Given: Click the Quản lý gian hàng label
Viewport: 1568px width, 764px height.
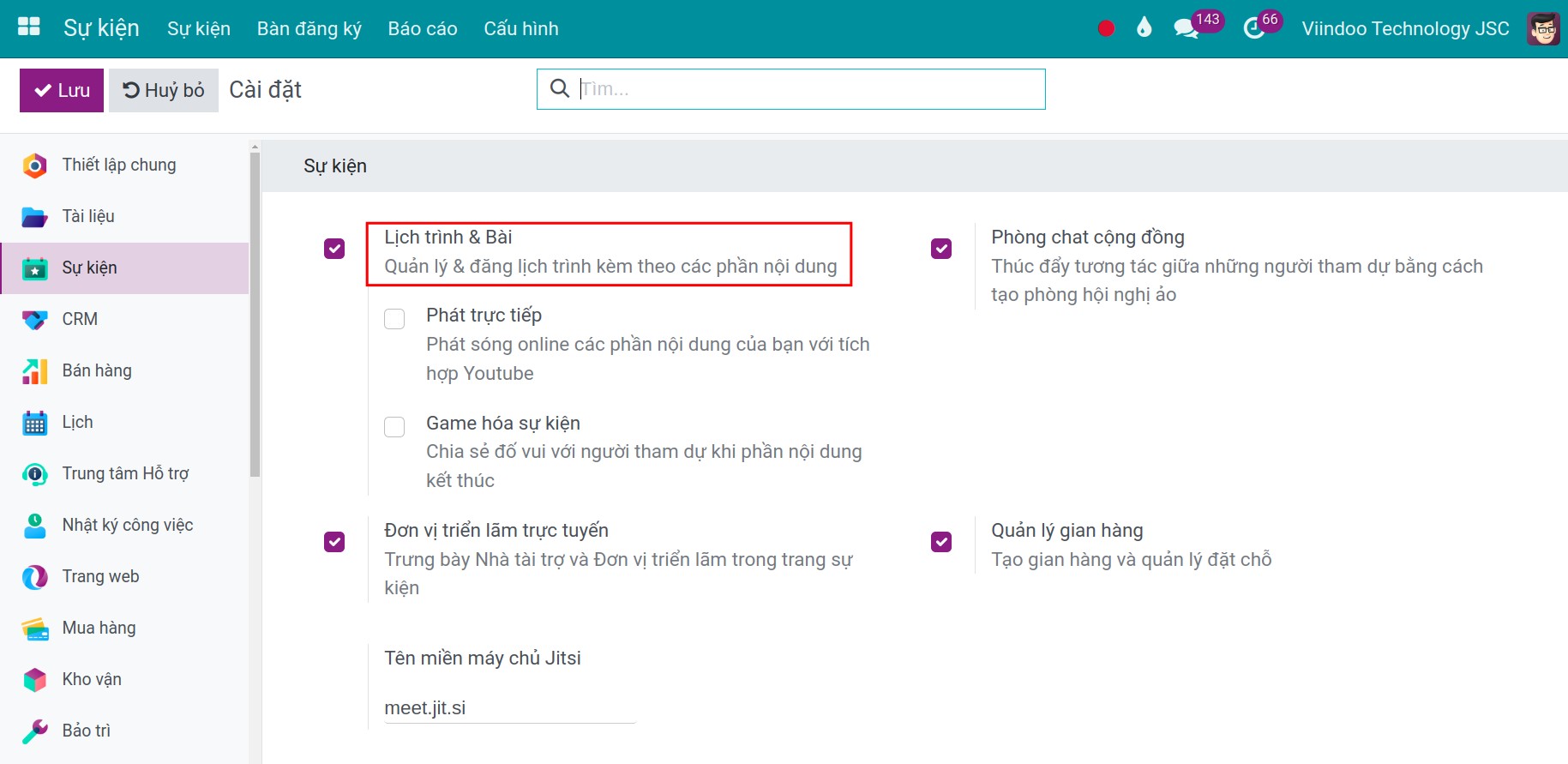Looking at the screenshot, I should [1067, 531].
